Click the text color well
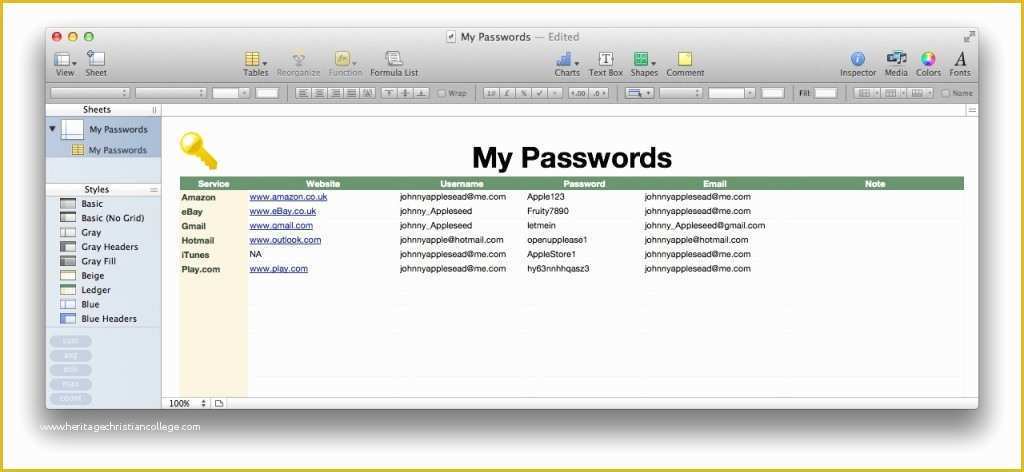Image resolution: width=1024 pixels, height=472 pixels. 267,93
